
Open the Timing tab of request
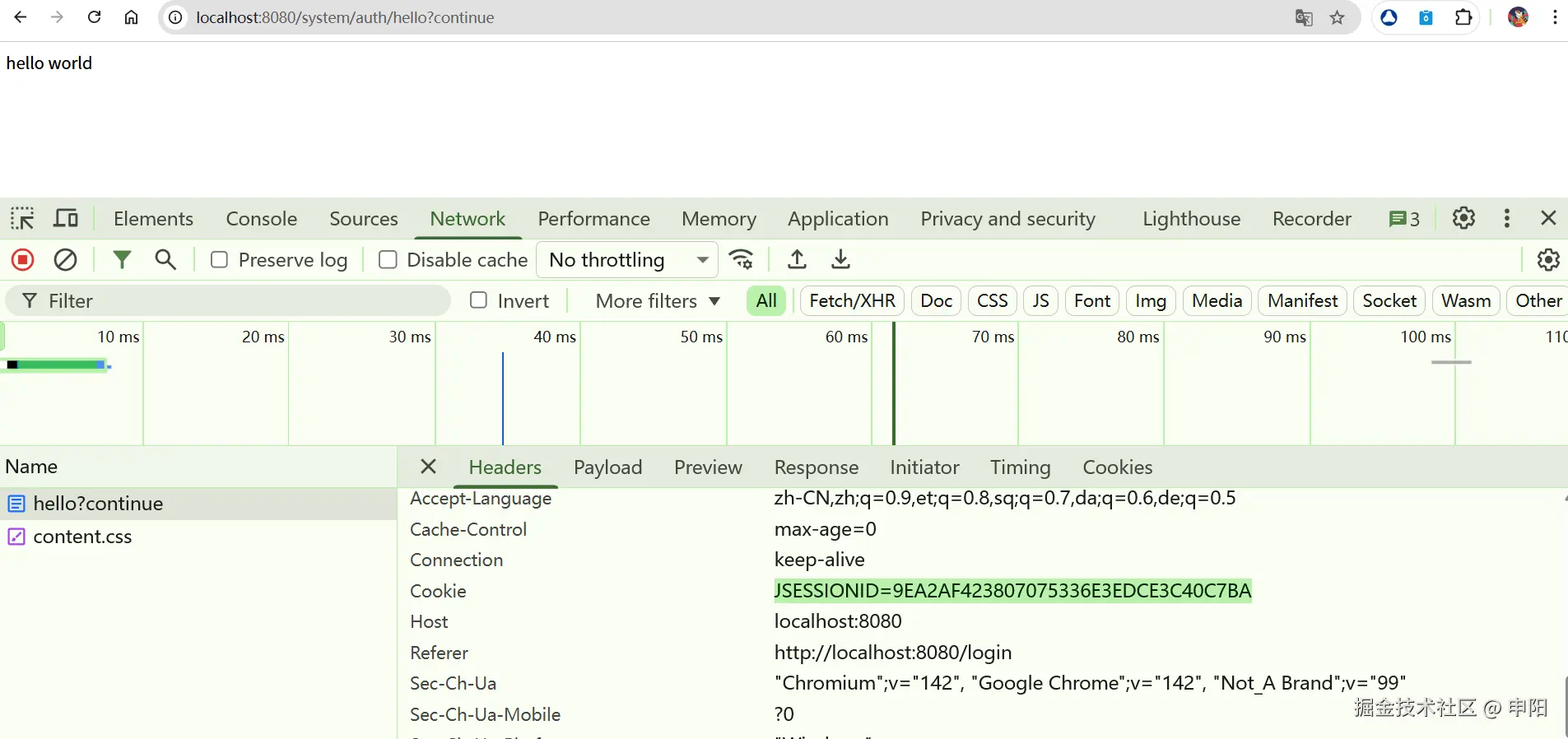[x=1020, y=467]
